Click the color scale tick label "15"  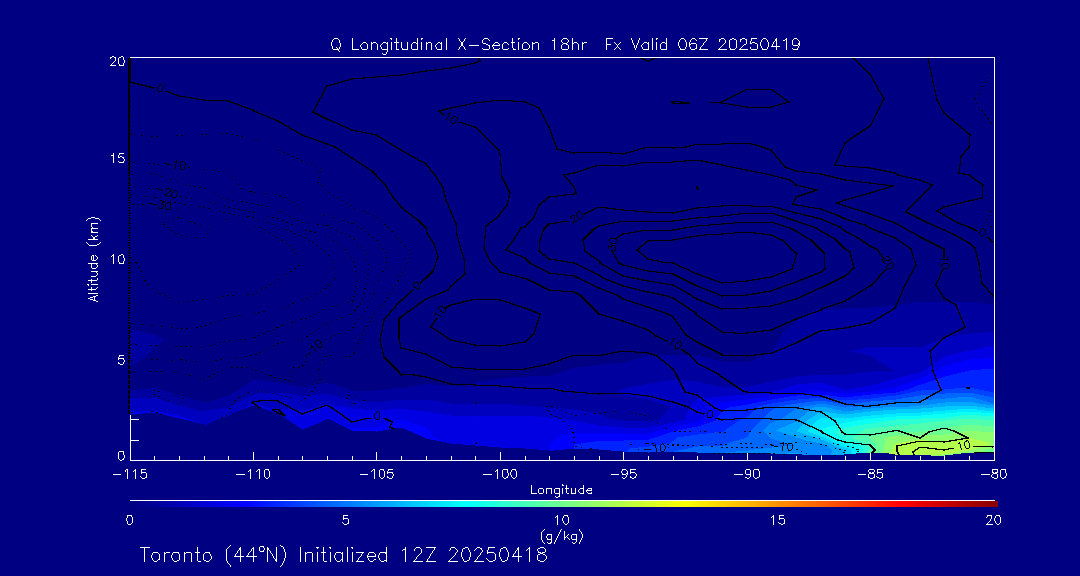pyautogui.click(x=778, y=522)
